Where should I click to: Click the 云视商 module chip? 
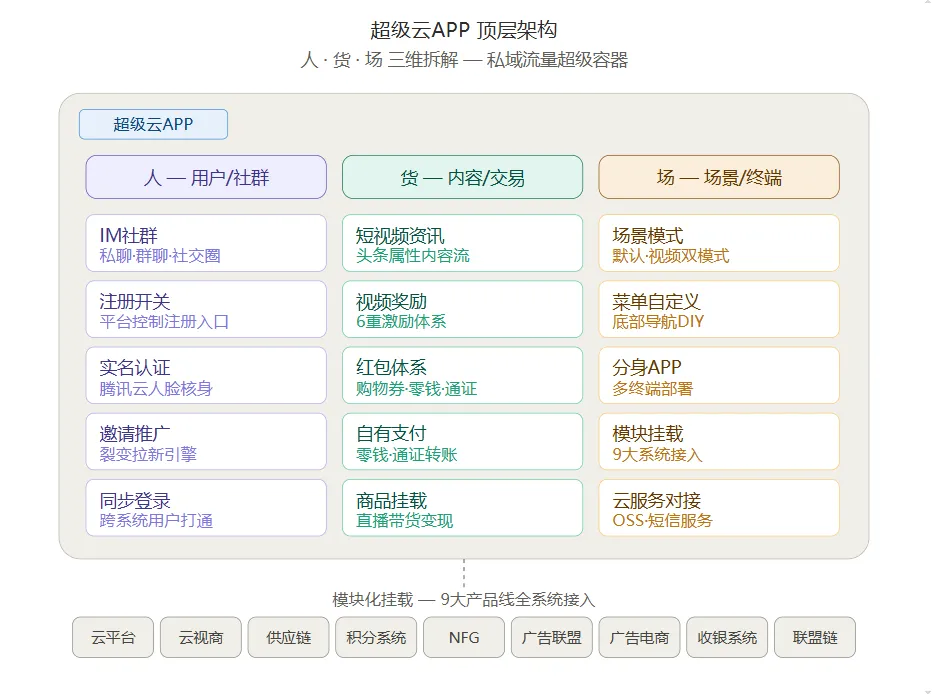click(x=201, y=637)
